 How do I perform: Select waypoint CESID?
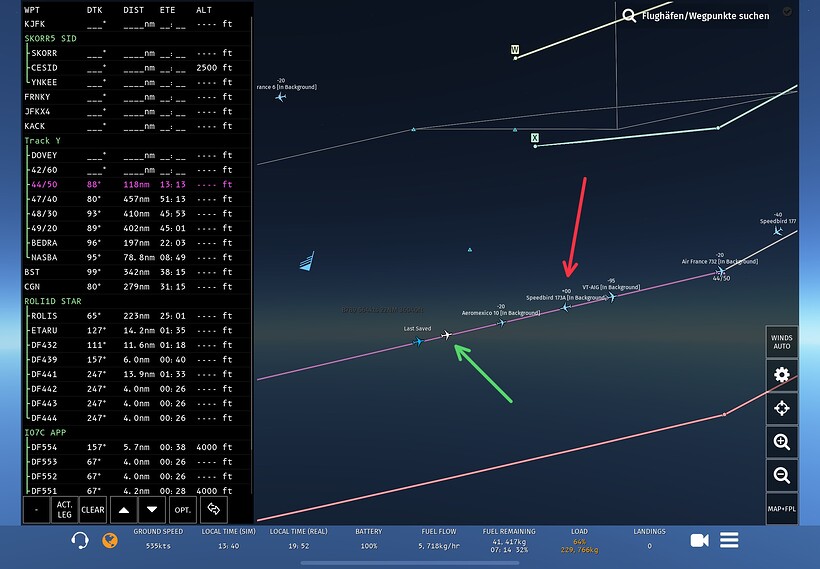pos(137,67)
